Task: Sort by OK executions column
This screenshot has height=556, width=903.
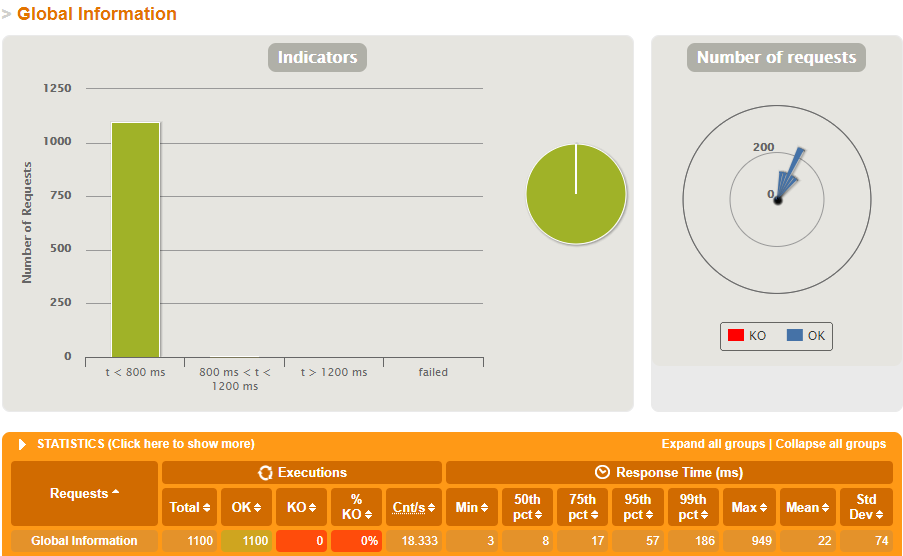Action: pos(246,507)
